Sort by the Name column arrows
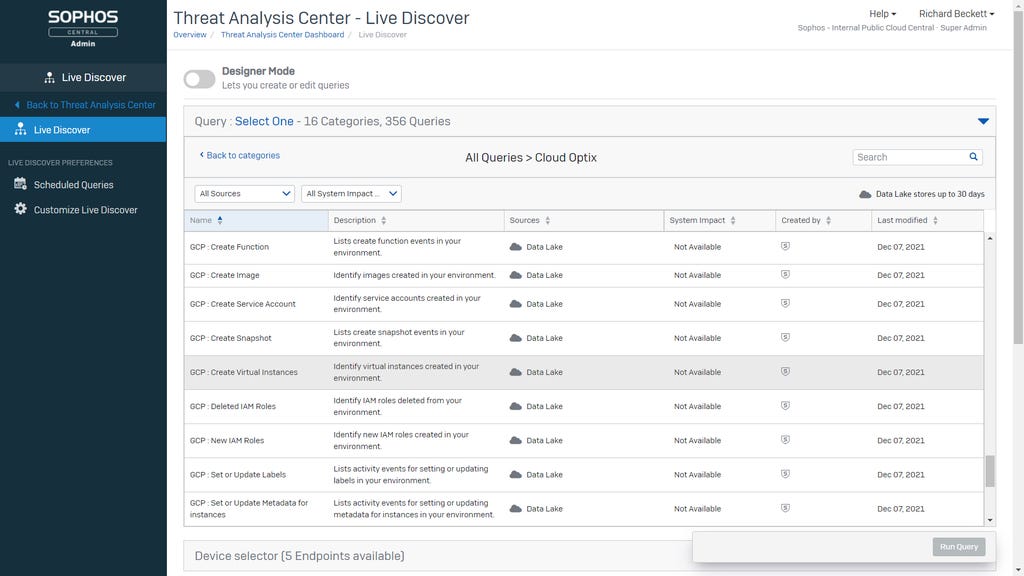 (220, 220)
